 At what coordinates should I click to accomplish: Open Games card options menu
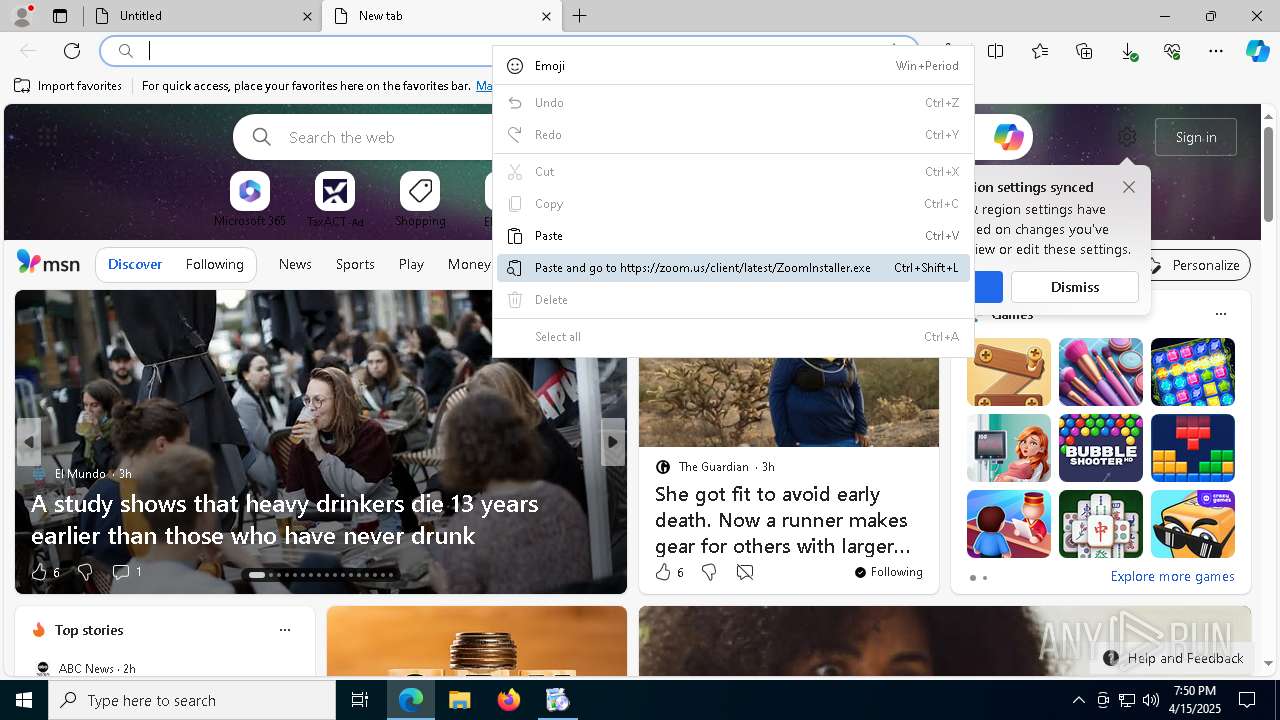[x=1220, y=314]
